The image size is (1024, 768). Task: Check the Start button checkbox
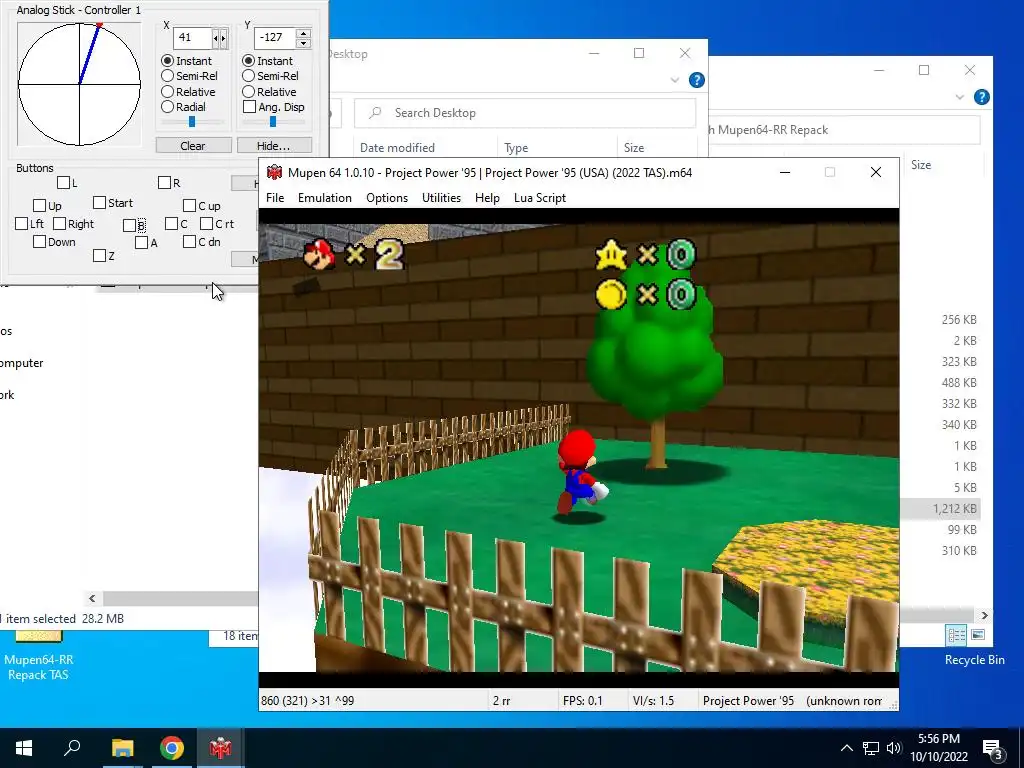99,203
